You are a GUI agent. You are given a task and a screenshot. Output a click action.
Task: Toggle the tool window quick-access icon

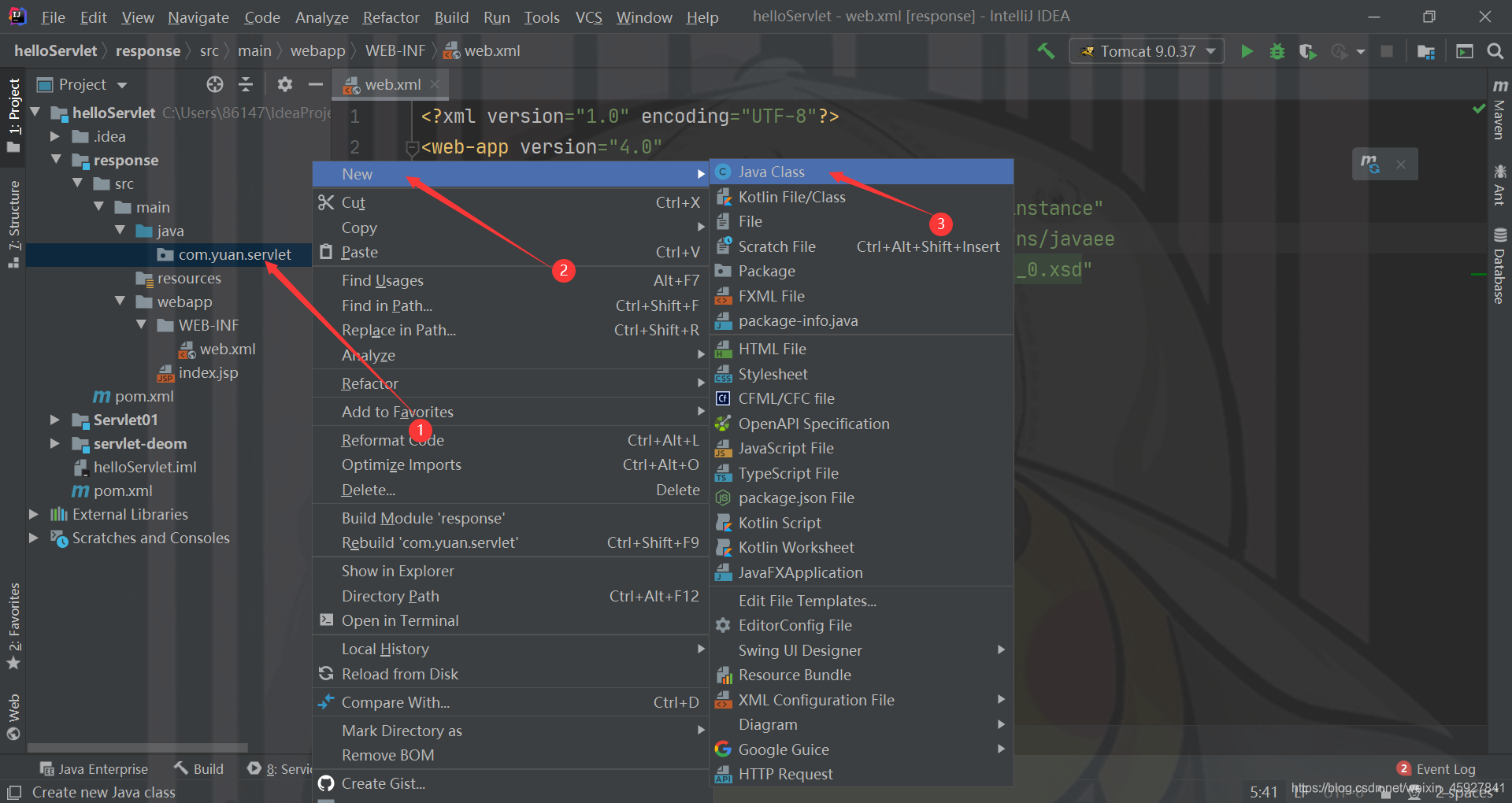click(13, 793)
